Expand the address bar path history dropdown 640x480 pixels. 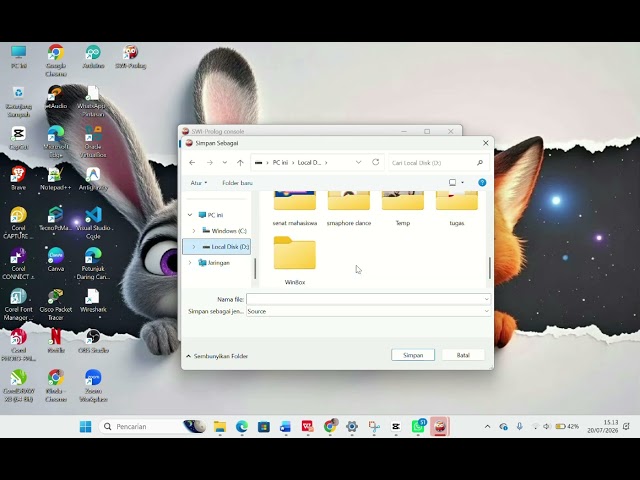coord(358,162)
